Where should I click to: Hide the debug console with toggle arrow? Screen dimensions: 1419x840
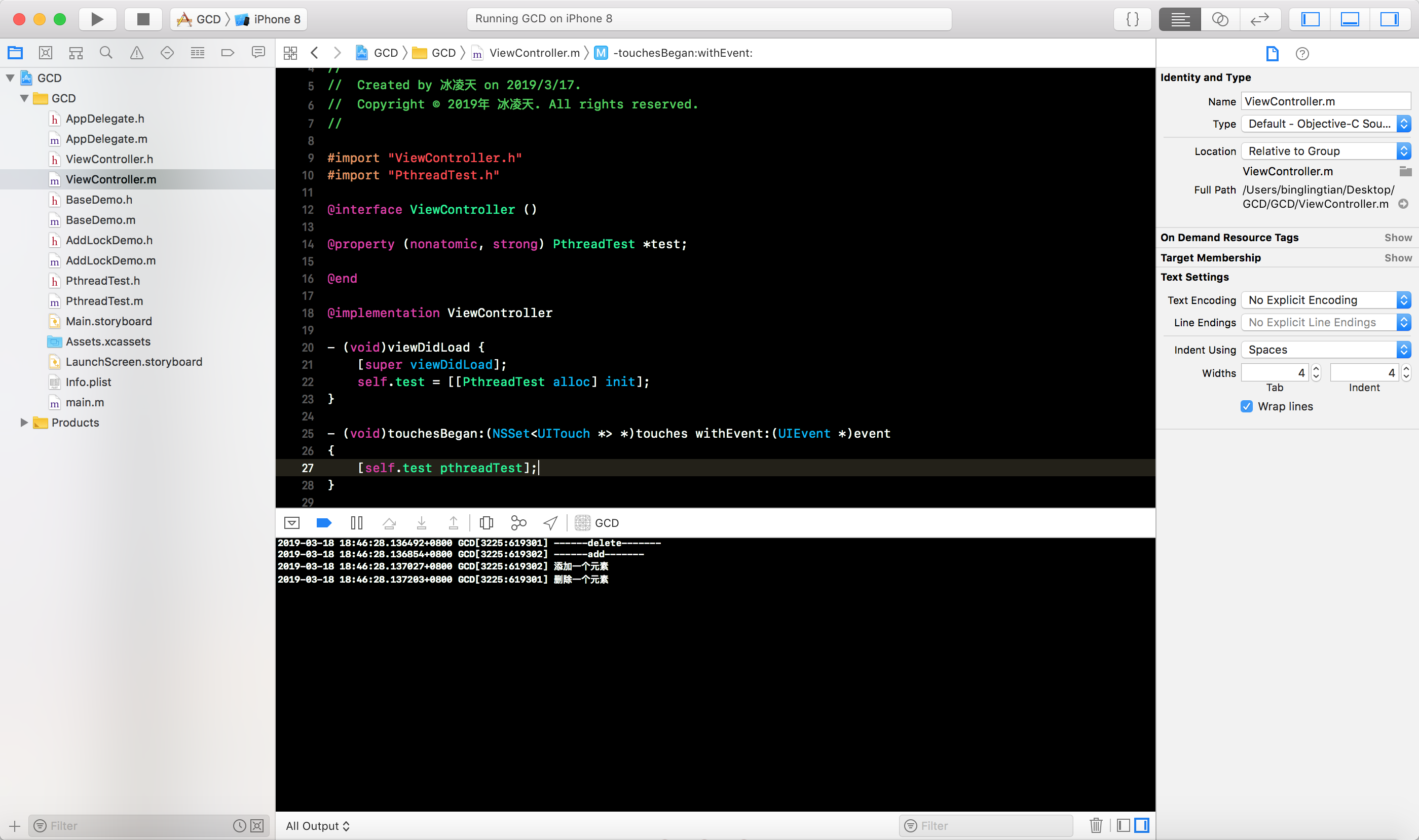(292, 523)
